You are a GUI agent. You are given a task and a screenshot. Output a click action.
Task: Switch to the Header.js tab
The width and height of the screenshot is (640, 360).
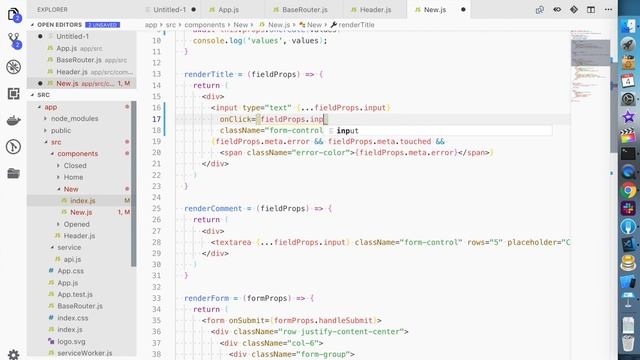point(376,9)
